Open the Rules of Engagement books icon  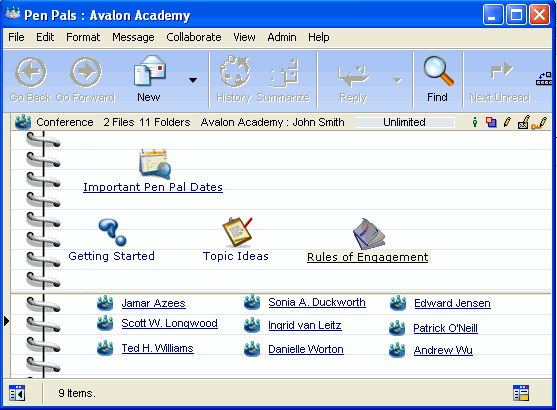pos(369,233)
